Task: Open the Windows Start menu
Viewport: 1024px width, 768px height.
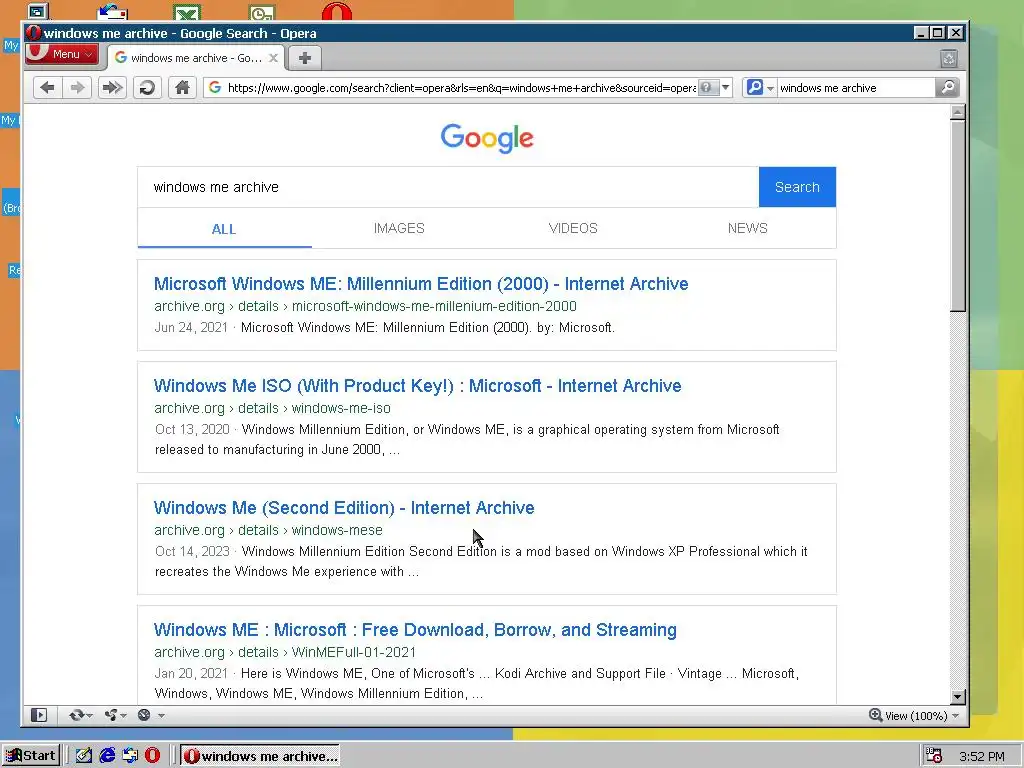Action: click(31, 756)
